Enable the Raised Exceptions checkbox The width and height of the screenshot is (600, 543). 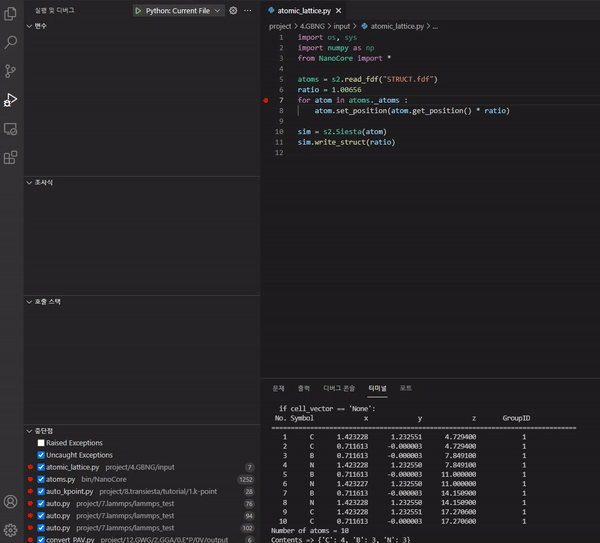pyautogui.click(x=41, y=442)
